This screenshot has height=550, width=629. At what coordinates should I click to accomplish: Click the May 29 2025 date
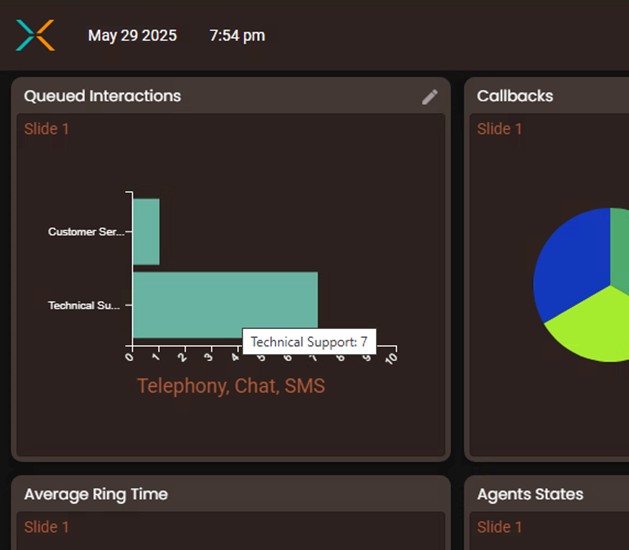132,36
